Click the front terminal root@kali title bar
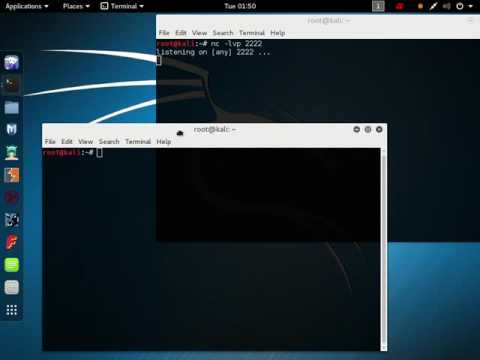 (x=215, y=129)
